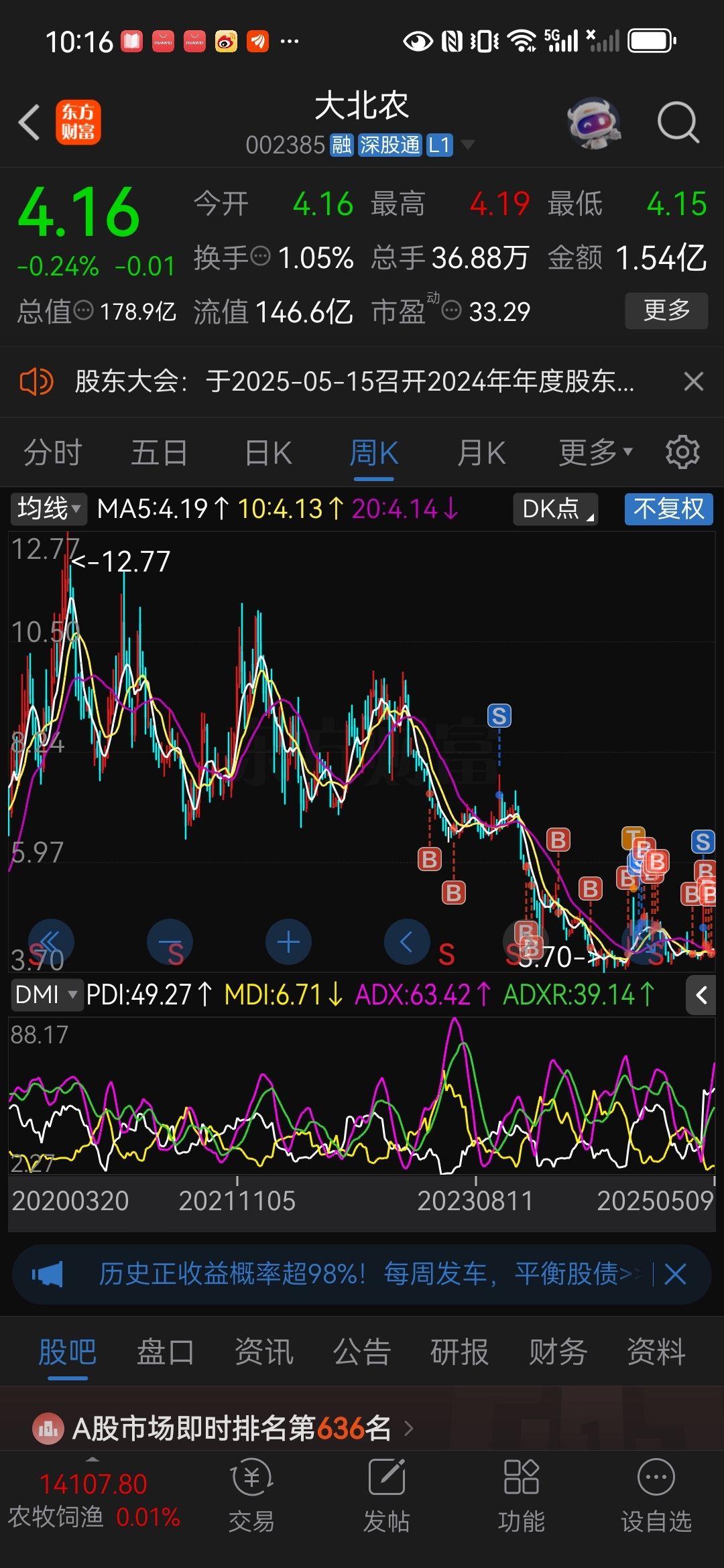This screenshot has height=1568, width=724.
Task: Switch to 月K chart tab
Action: (x=481, y=452)
